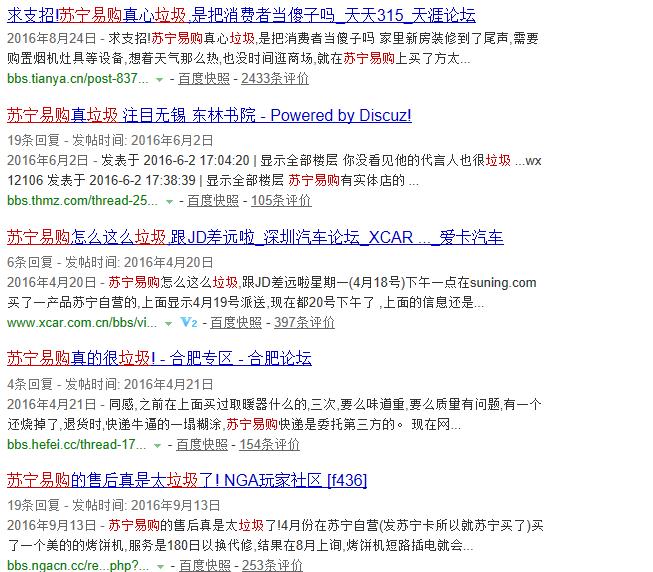Expand dropdown arrow beside www.xcar.com.cn URL
This screenshot has height=572, width=653.
(x=168, y=323)
